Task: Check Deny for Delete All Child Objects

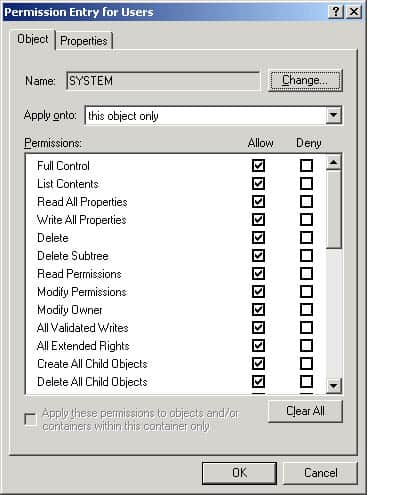Action: point(306,382)
